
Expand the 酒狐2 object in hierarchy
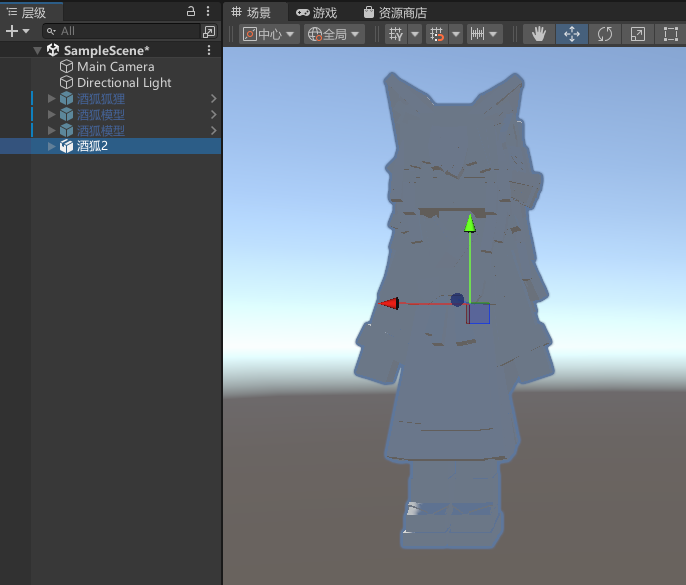(52, 146)
